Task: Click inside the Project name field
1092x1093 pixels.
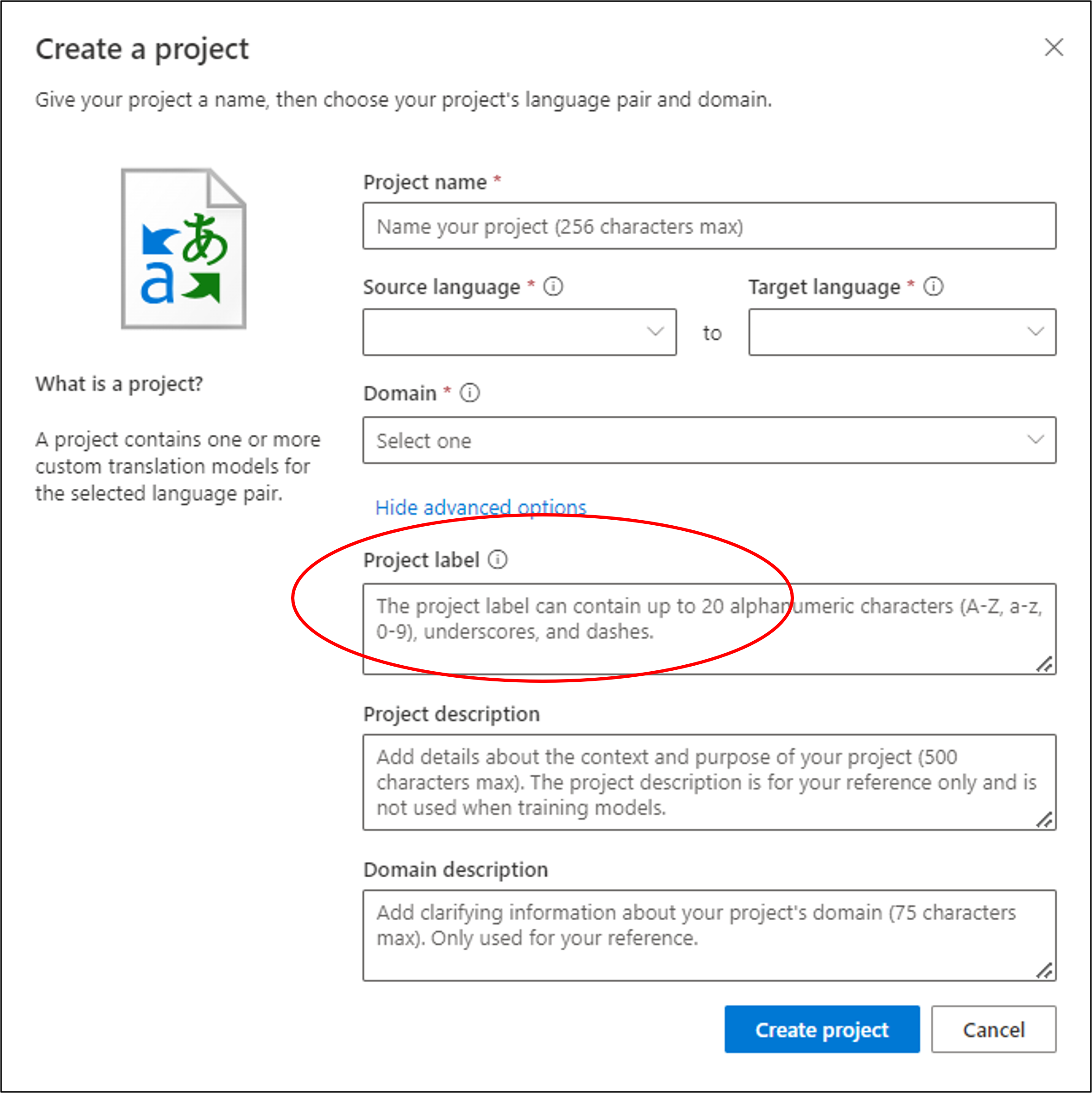Action: (710, 226)
